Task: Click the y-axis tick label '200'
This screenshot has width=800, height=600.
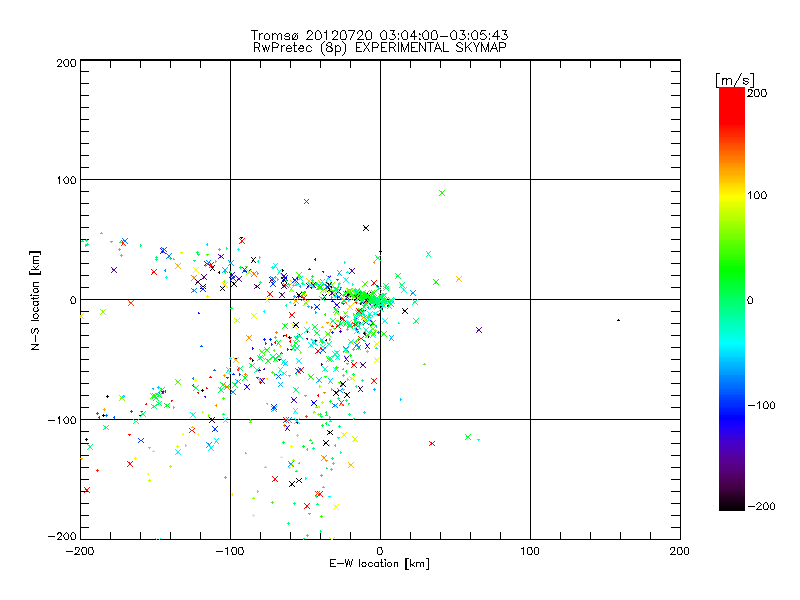Action: [66, 63]
